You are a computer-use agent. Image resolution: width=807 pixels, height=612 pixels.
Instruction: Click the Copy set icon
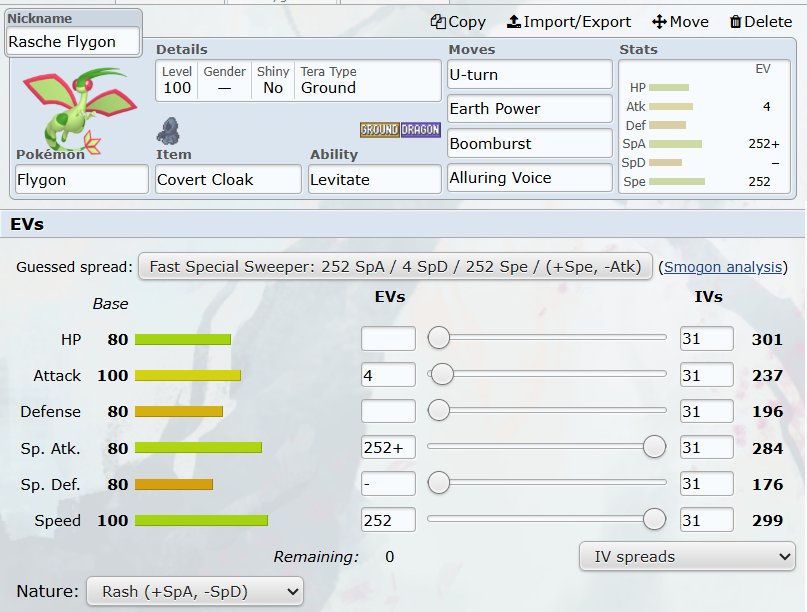click(x=438, y=22)
